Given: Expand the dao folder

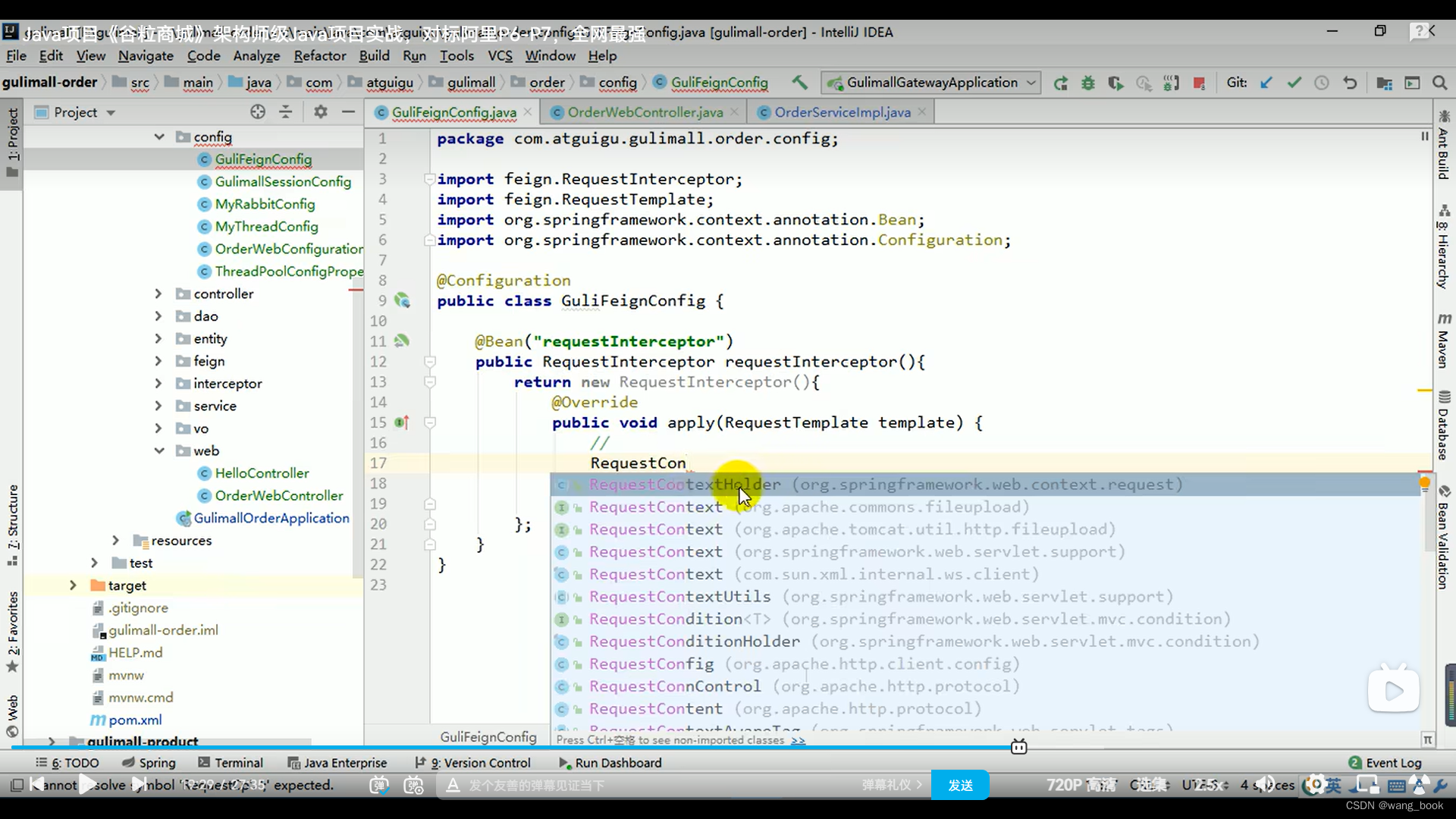Looking at the screenshot, I should point(158,316).
